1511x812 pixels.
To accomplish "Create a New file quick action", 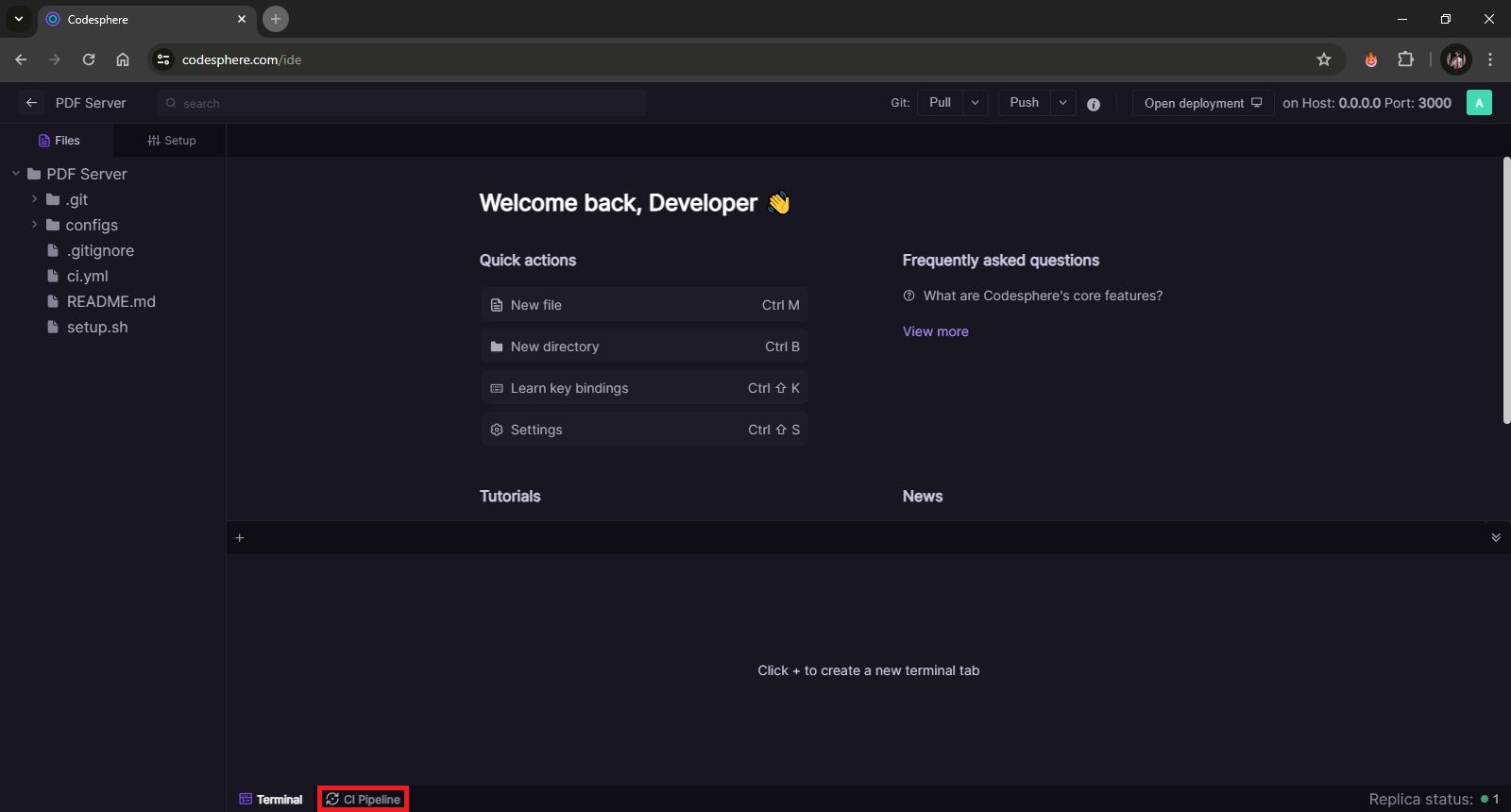I will click(x=645, y=305).
